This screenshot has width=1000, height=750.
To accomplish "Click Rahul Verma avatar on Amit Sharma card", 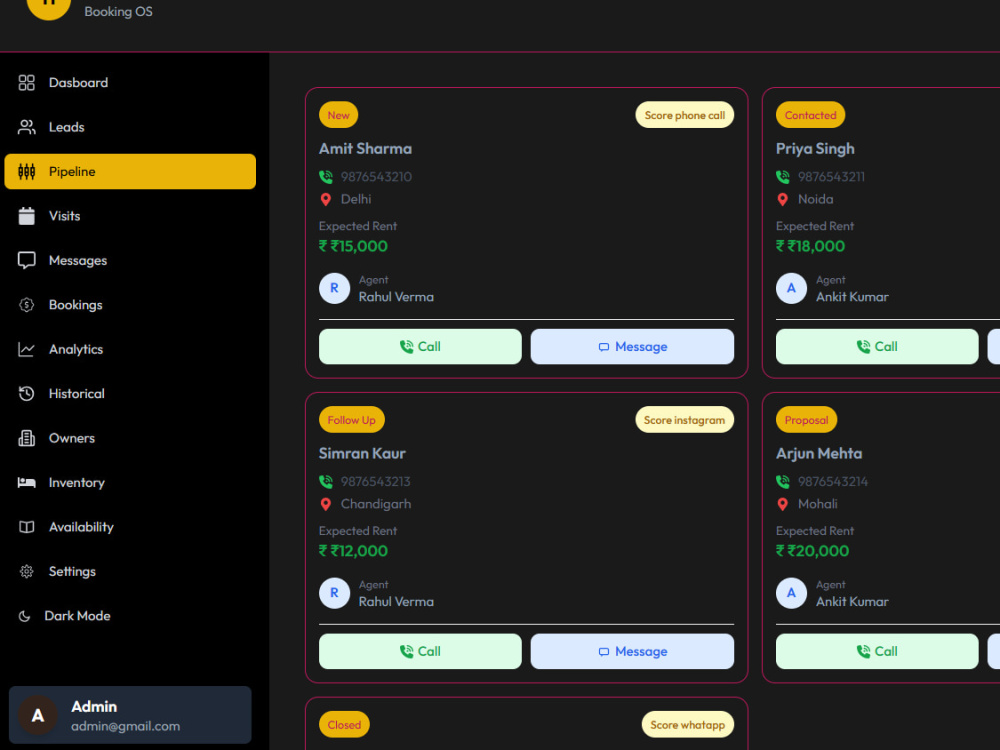I will pos(334,288).
